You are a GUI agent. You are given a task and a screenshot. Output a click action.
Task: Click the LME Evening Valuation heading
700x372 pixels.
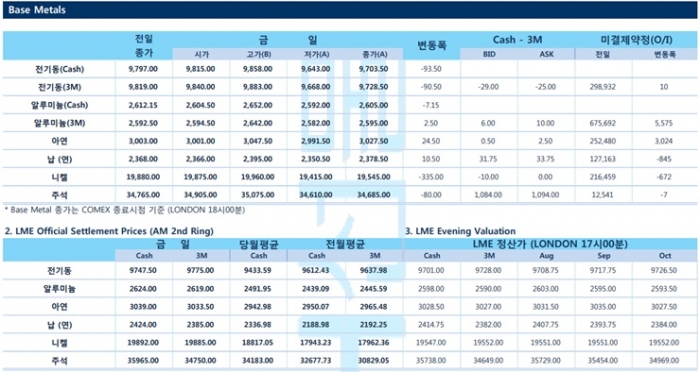[x=461, y=231]
